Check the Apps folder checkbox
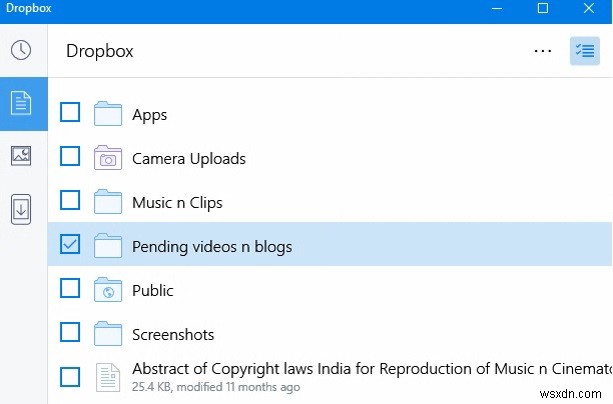 [70, 112]
